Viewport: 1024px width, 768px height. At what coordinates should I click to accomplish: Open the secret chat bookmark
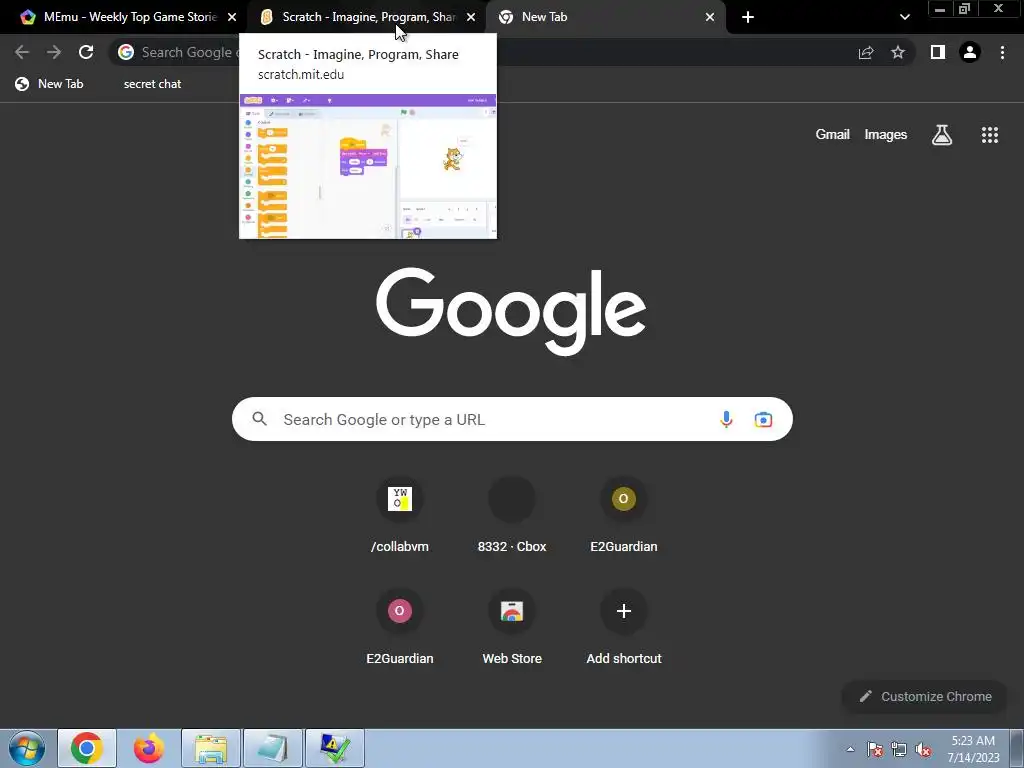pos(152,84)
